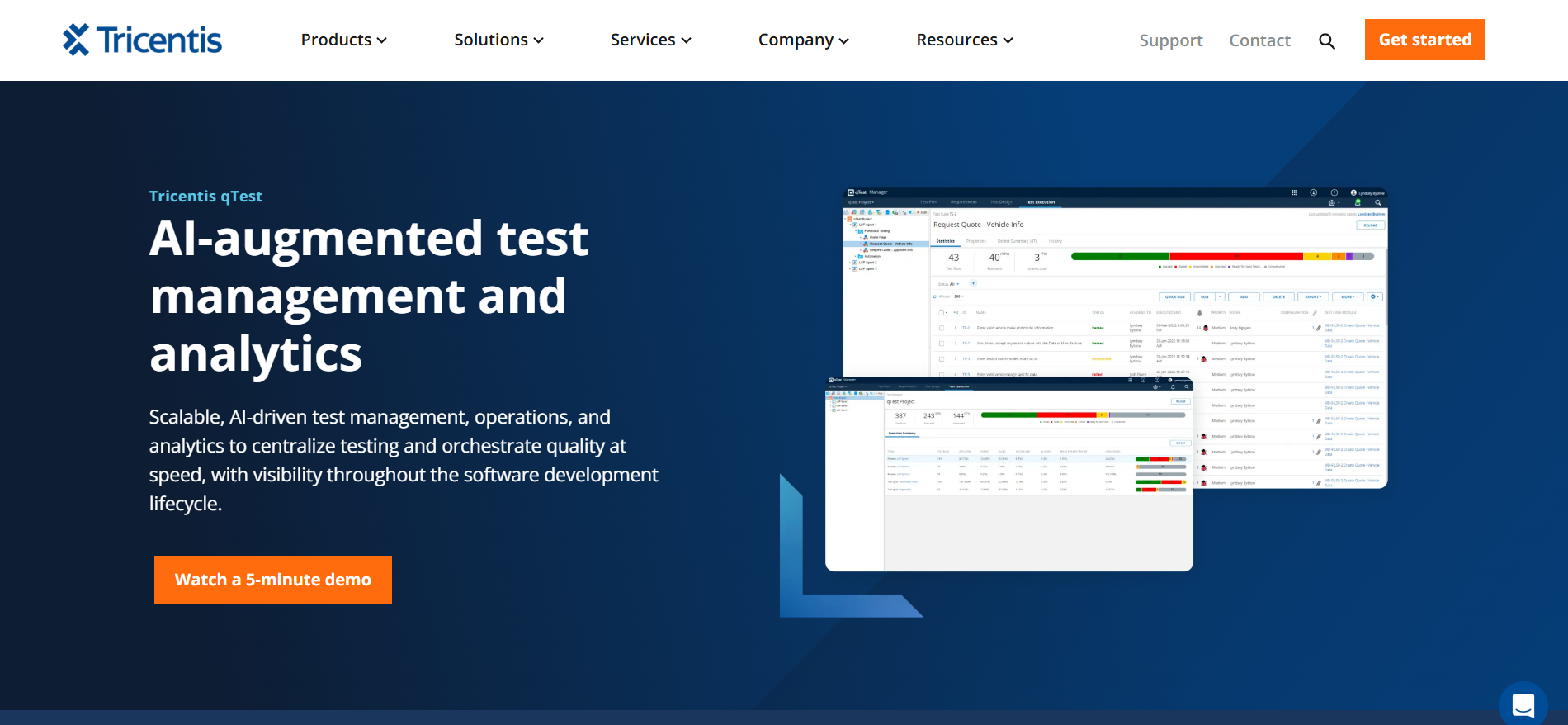Tick the select-all checkbox in test run table header
The height and width of the screenshot is (725, 1568).
click(x=941, y=313)
